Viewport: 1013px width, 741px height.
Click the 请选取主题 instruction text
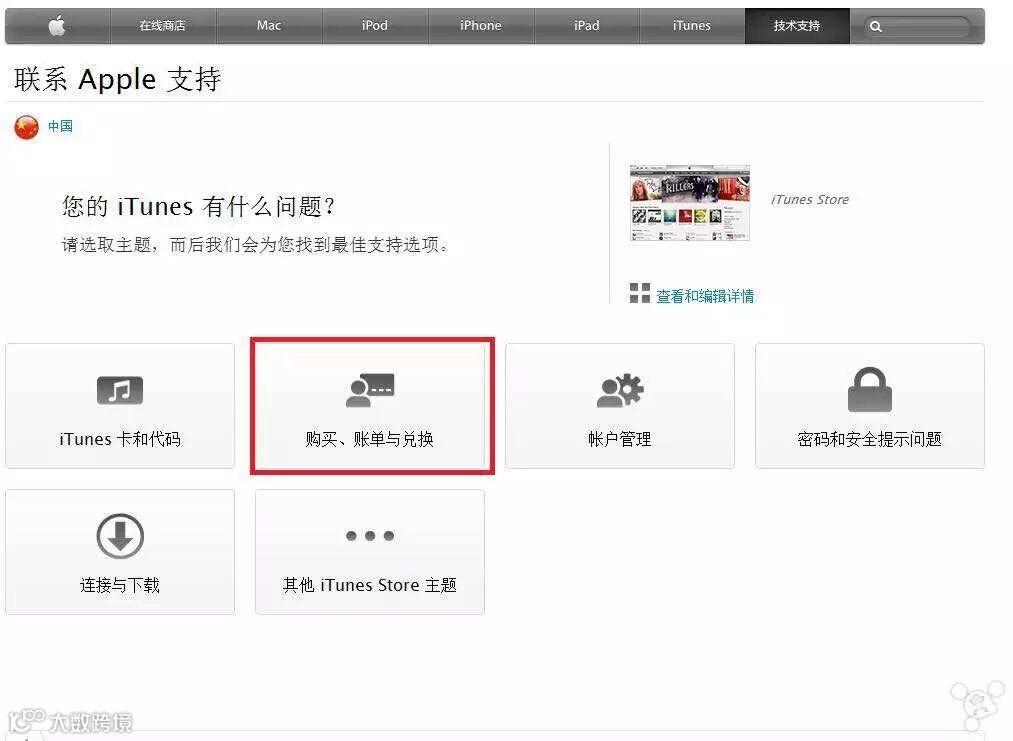(255, 245)
